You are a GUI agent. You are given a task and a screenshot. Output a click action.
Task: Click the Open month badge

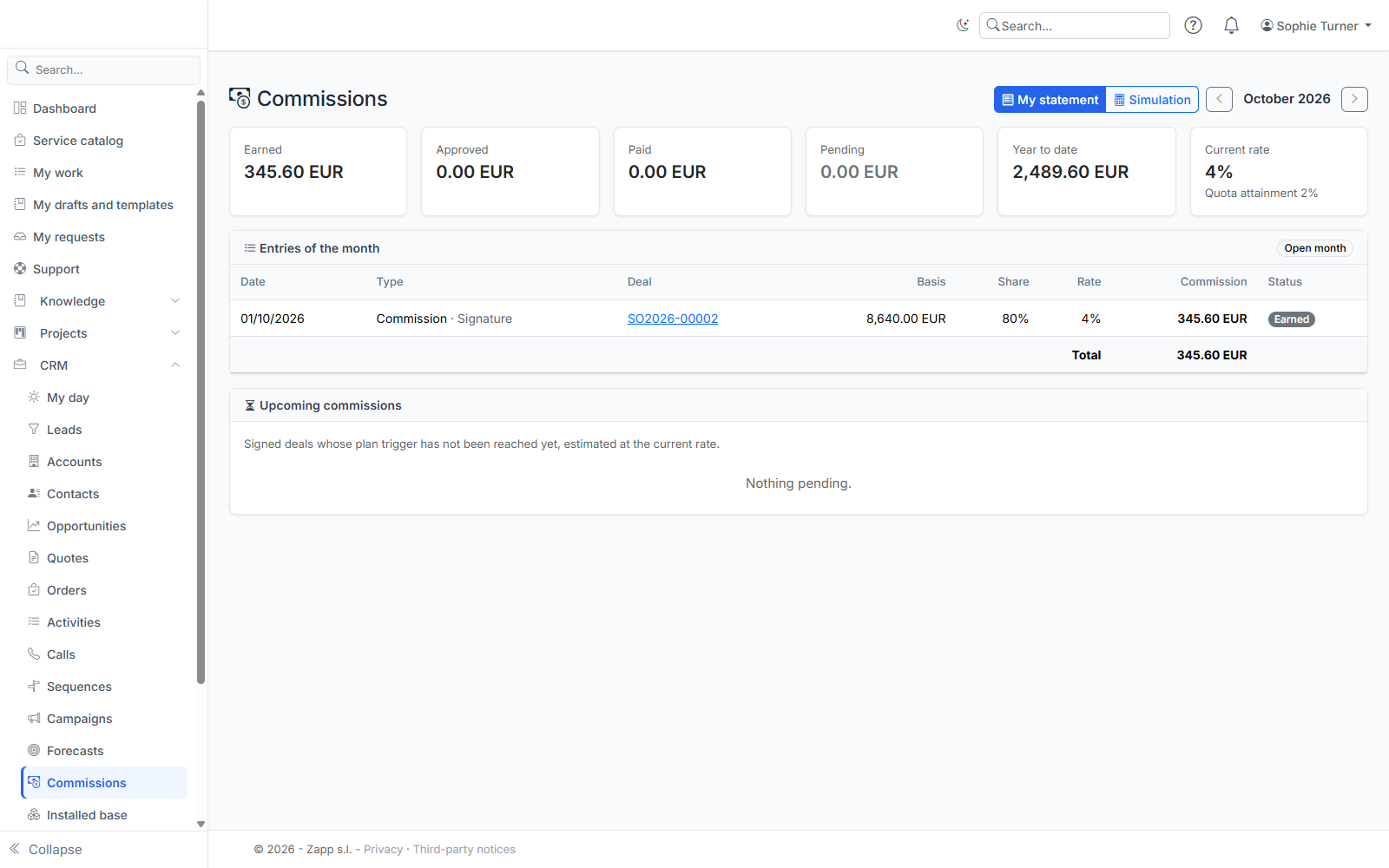click(x=1315, y=248)
